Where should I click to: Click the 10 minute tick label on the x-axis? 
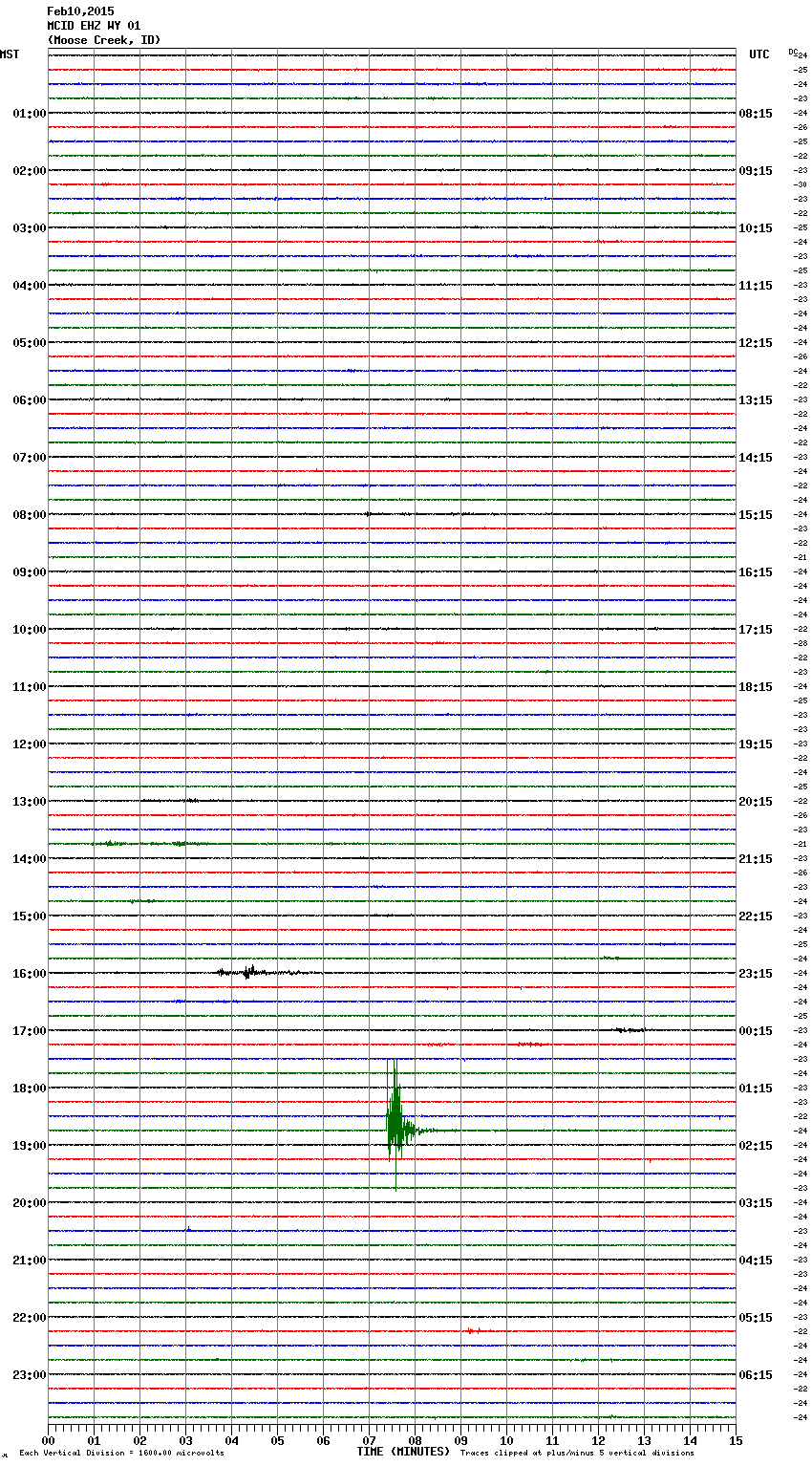click(x=506, y=1440)
